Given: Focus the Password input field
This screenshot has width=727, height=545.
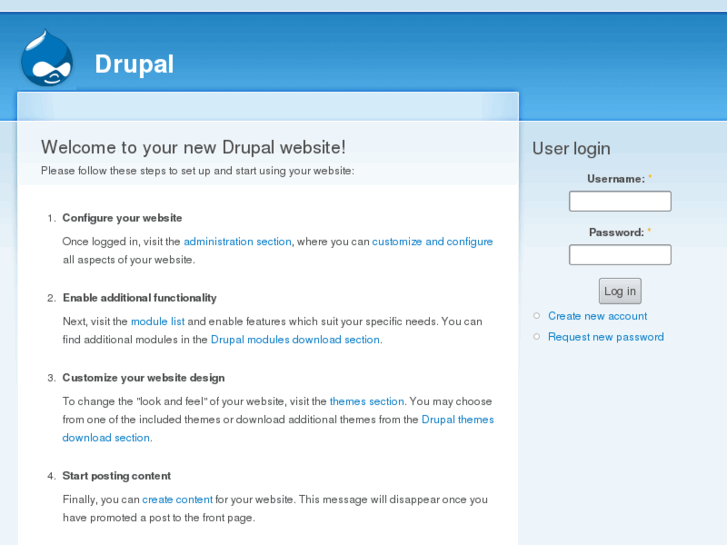Looking at the screenshot, I should [620, 255].
